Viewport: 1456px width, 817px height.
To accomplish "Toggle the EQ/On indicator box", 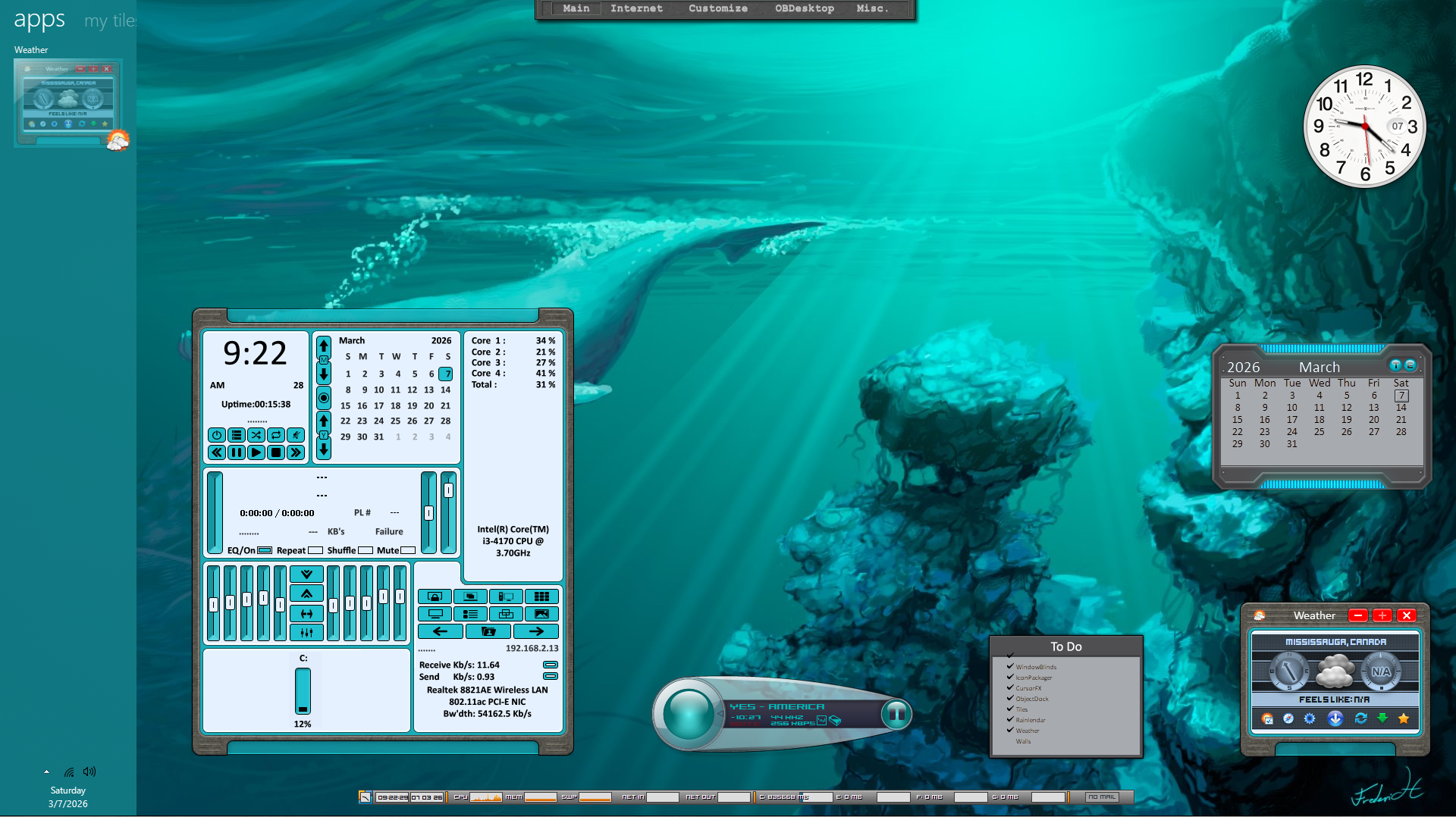I will 265,550.
